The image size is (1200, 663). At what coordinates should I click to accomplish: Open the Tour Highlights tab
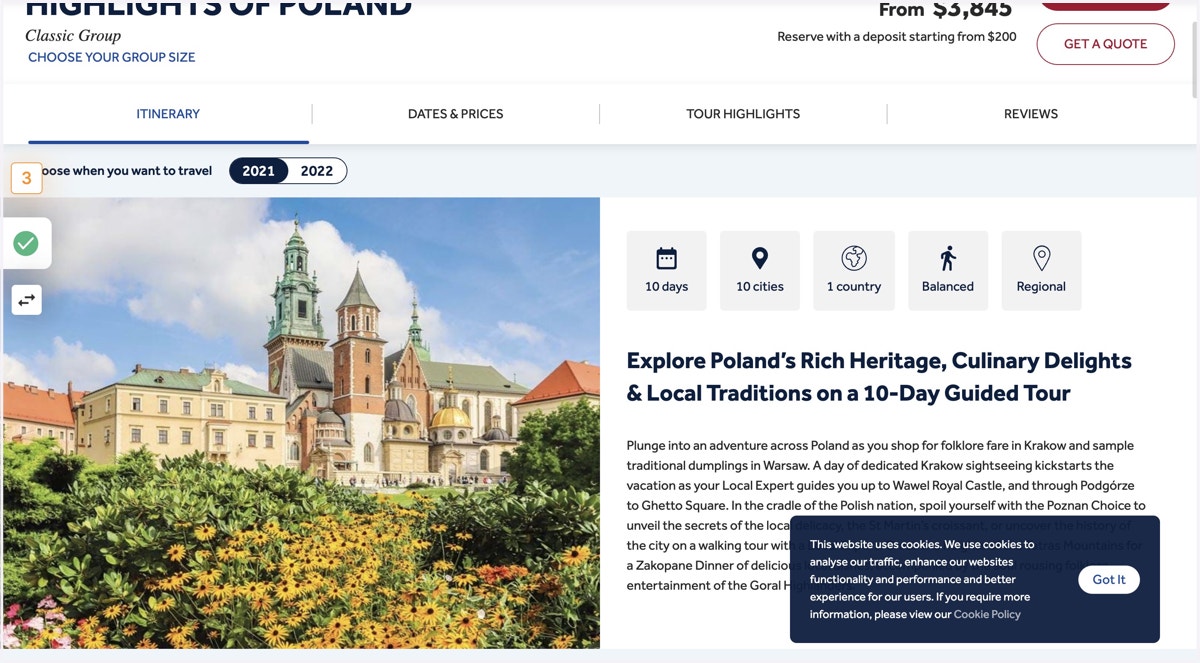(743, 114)
